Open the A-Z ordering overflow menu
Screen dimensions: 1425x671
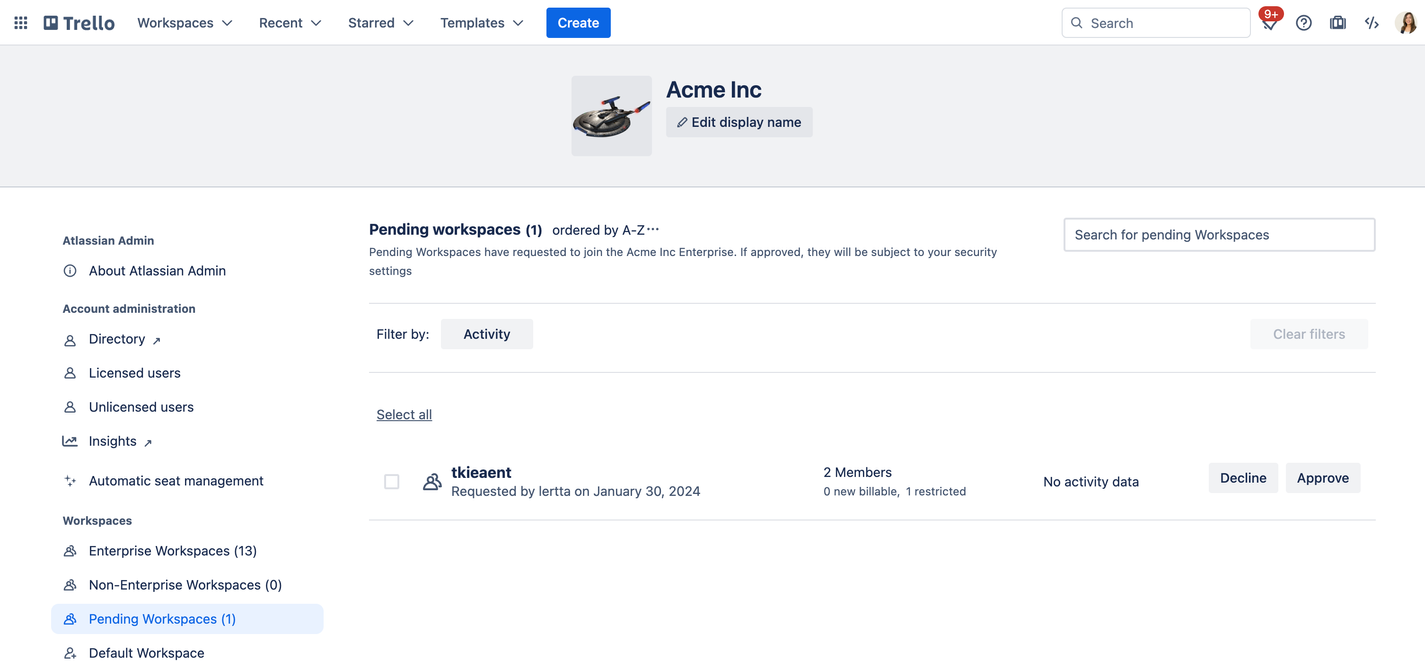(654, 229)
